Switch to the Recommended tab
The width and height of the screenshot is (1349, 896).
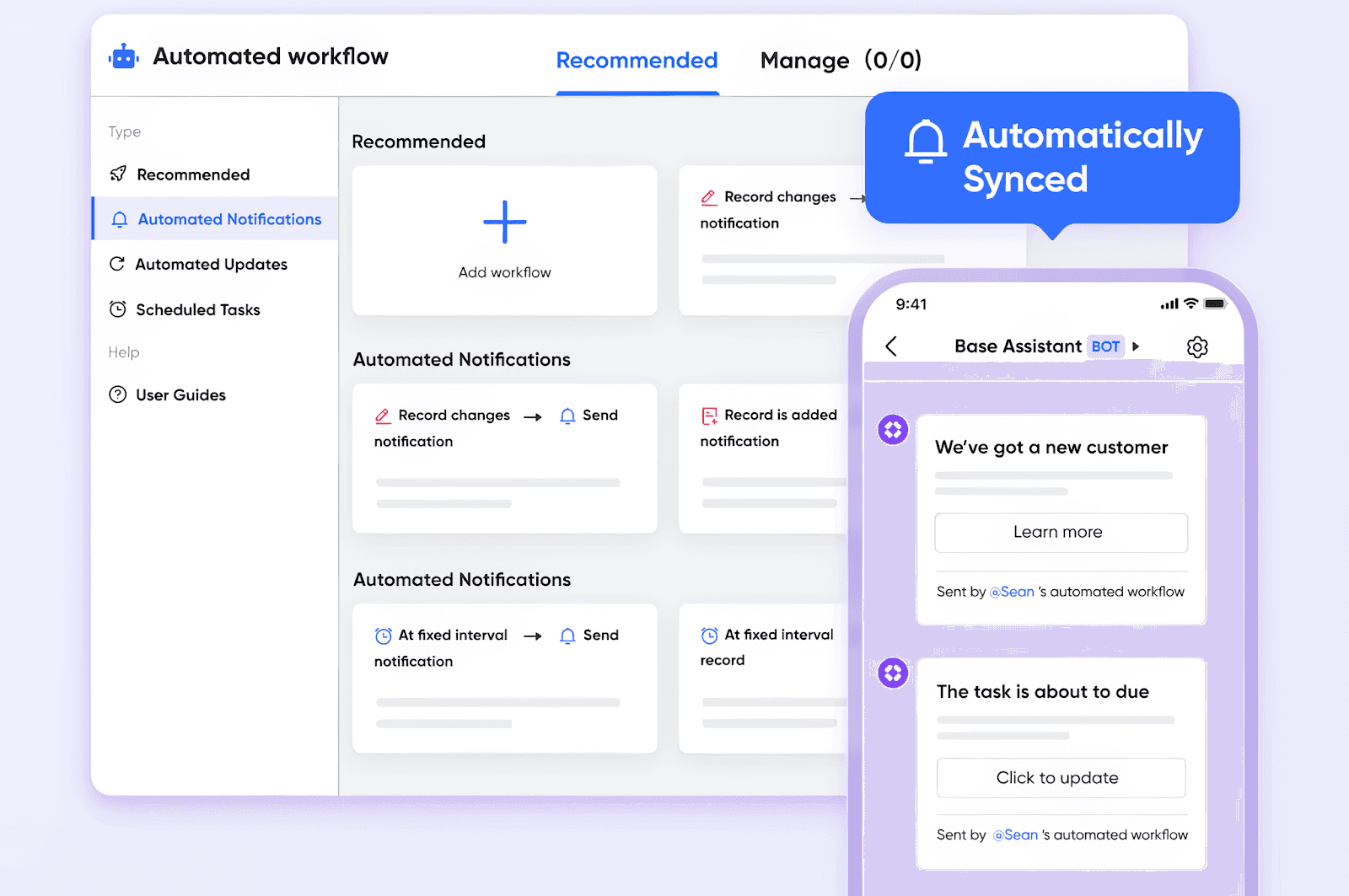point(637,61)
